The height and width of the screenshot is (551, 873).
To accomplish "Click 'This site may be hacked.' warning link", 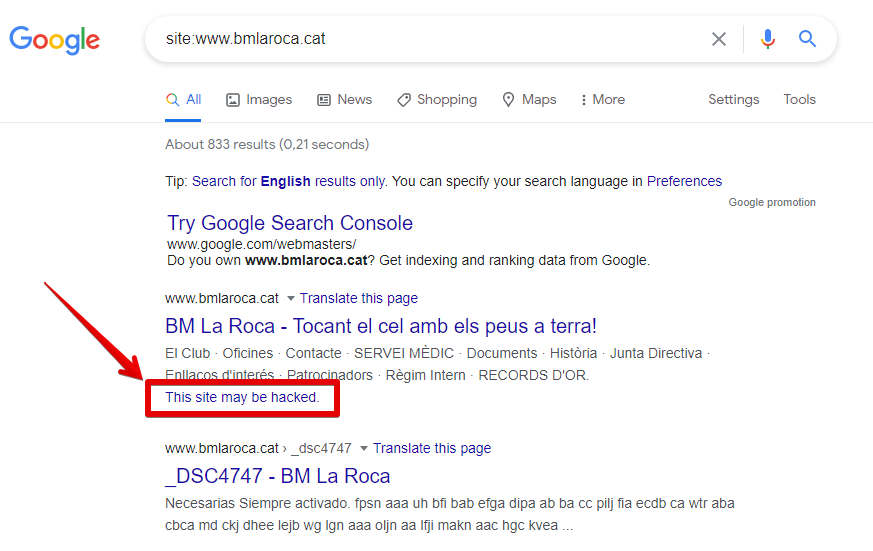I will pos(242,397).
